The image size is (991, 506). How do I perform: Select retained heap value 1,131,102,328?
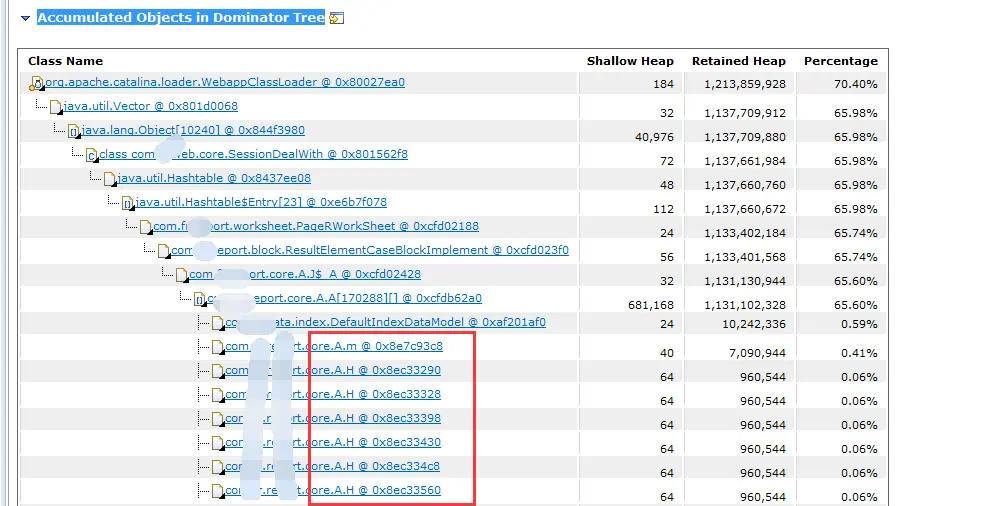(745, 305)
